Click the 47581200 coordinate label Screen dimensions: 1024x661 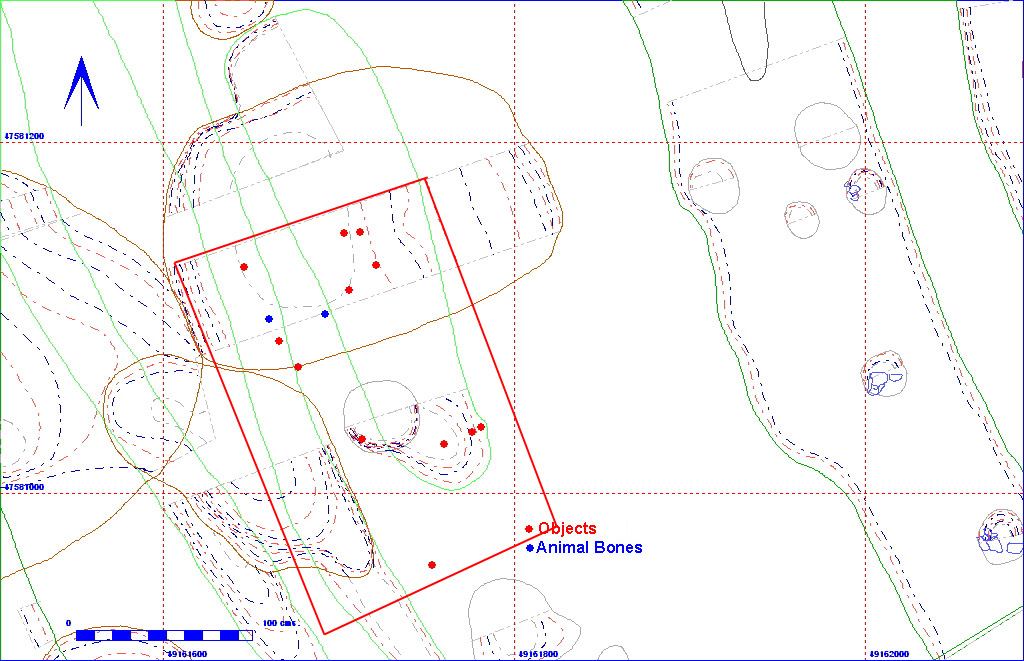tap(26, 134)
